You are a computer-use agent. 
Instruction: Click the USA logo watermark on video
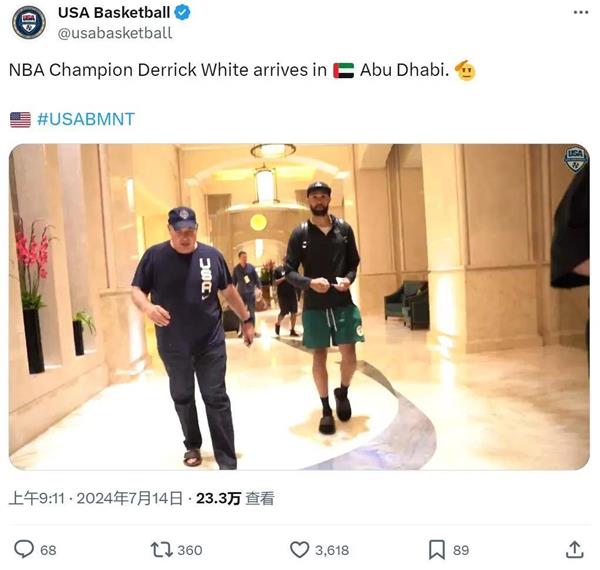coord(576,159)
